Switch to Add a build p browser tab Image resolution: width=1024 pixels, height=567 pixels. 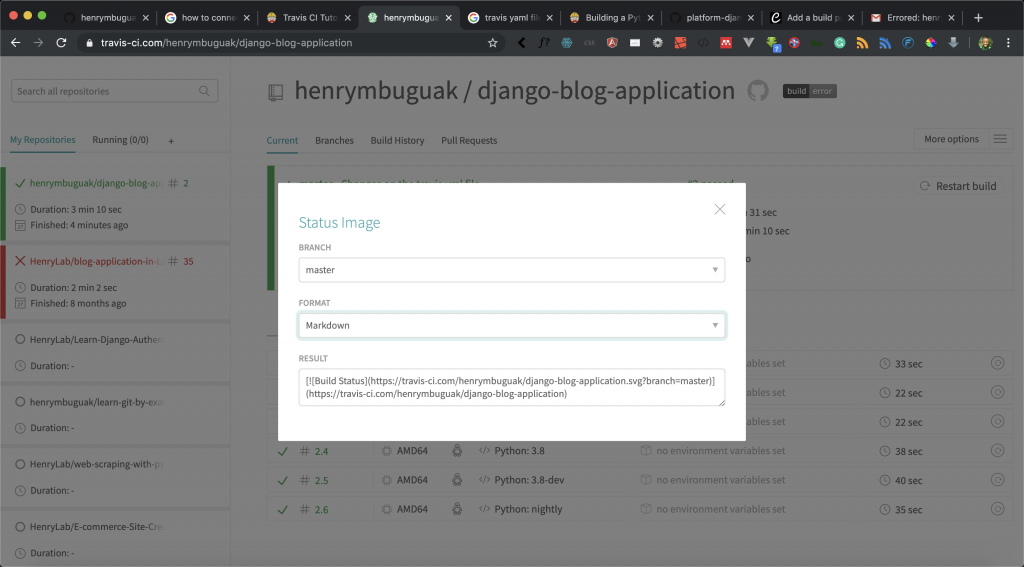(x=812, y=18)
